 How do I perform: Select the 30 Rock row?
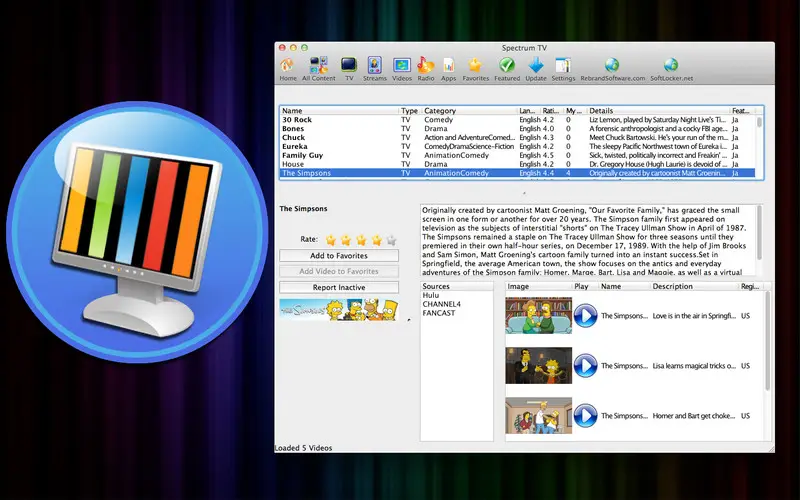pyautogui.click(x=517, y=120)
